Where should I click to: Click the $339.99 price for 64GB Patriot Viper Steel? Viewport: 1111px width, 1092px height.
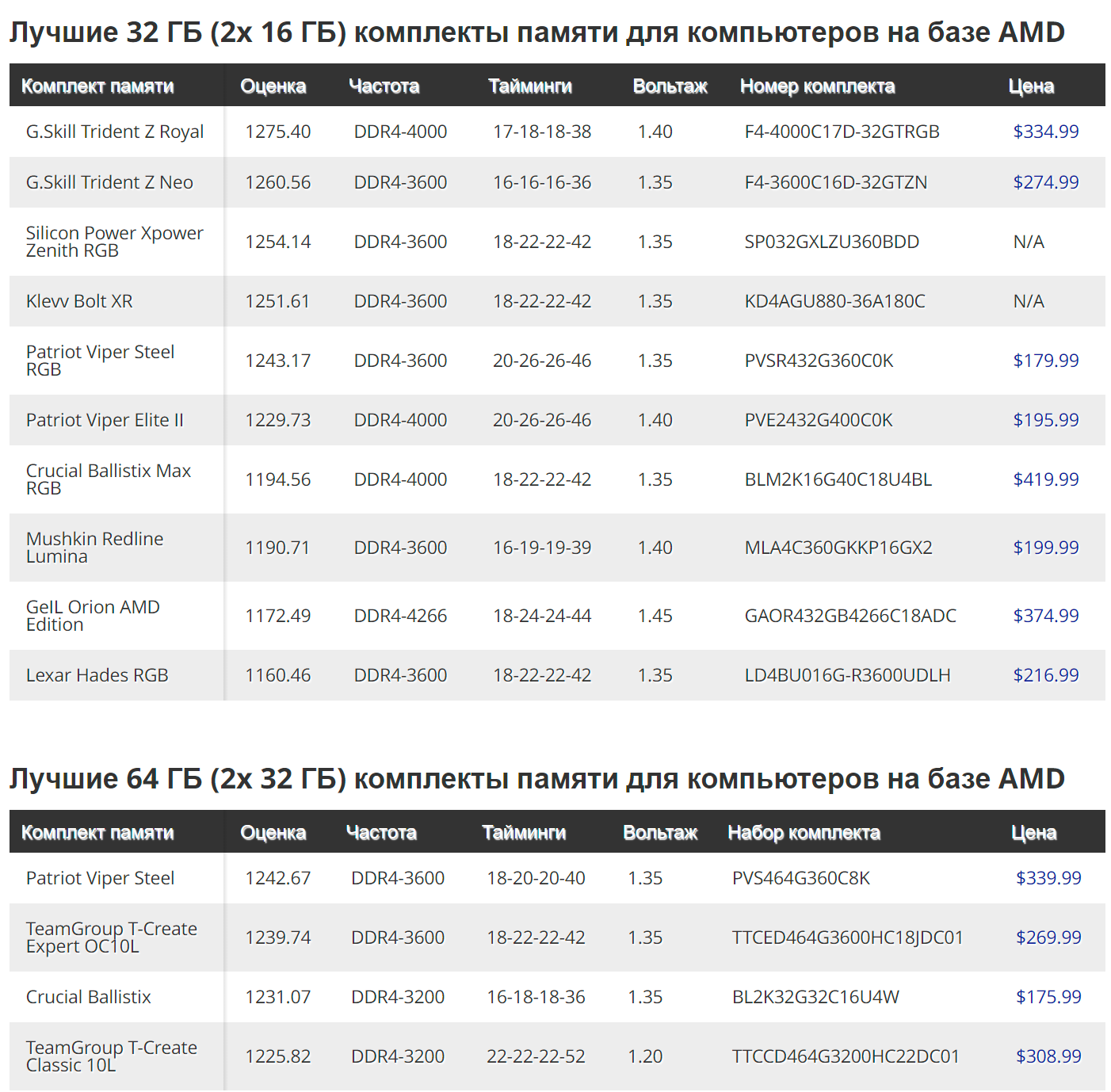[x=1048, y=878]
